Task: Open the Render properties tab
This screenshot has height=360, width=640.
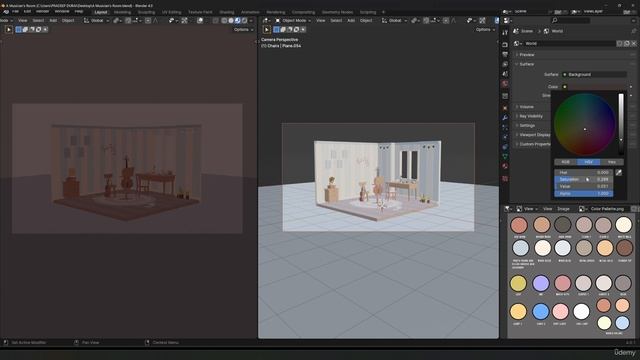Action: point(505,44)
